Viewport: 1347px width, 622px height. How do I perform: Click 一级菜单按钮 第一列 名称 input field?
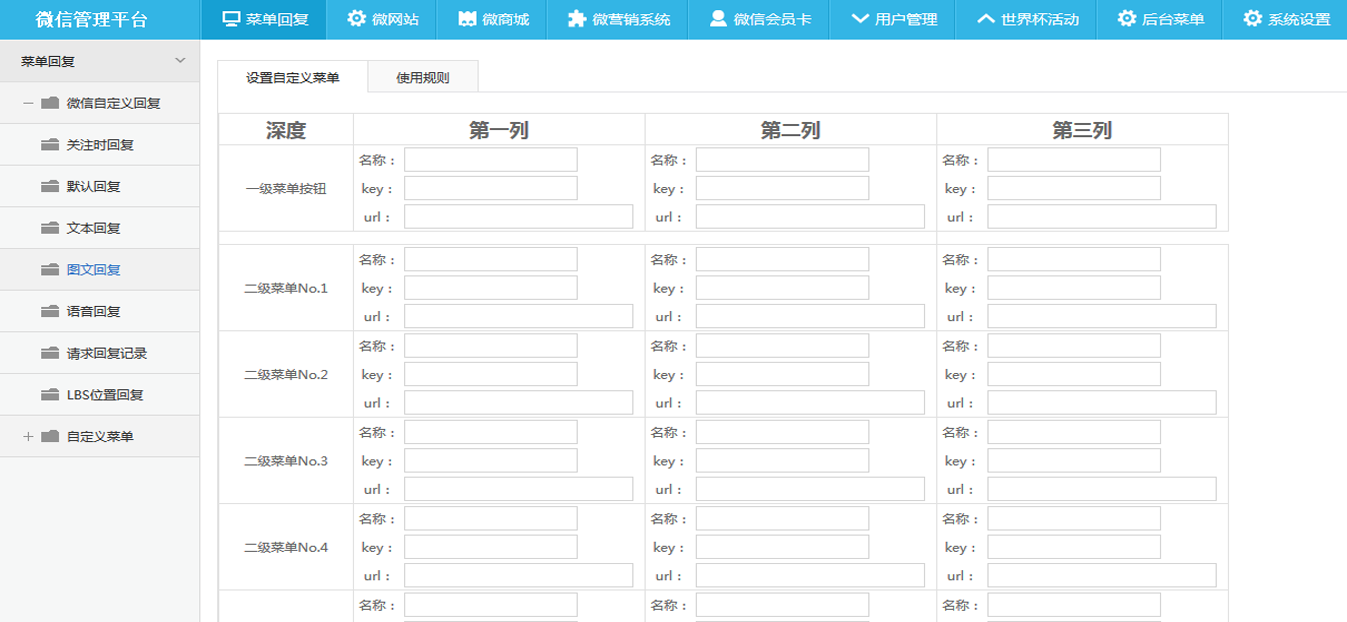[490, 160]
